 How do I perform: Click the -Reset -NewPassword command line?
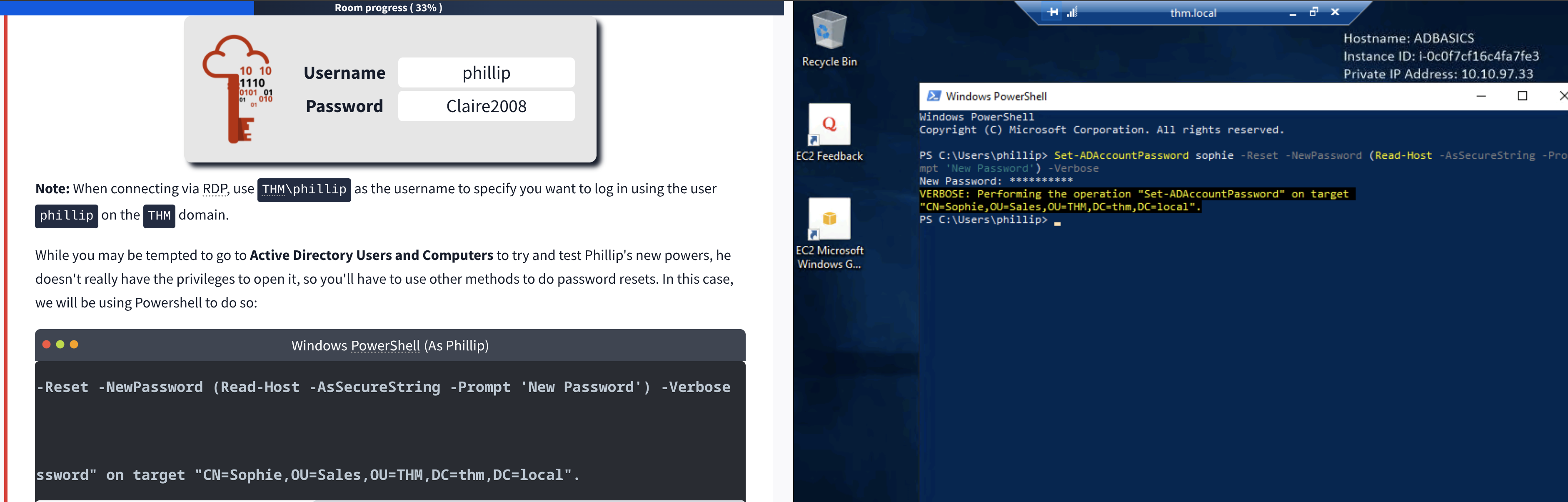[x=384, y=387]
